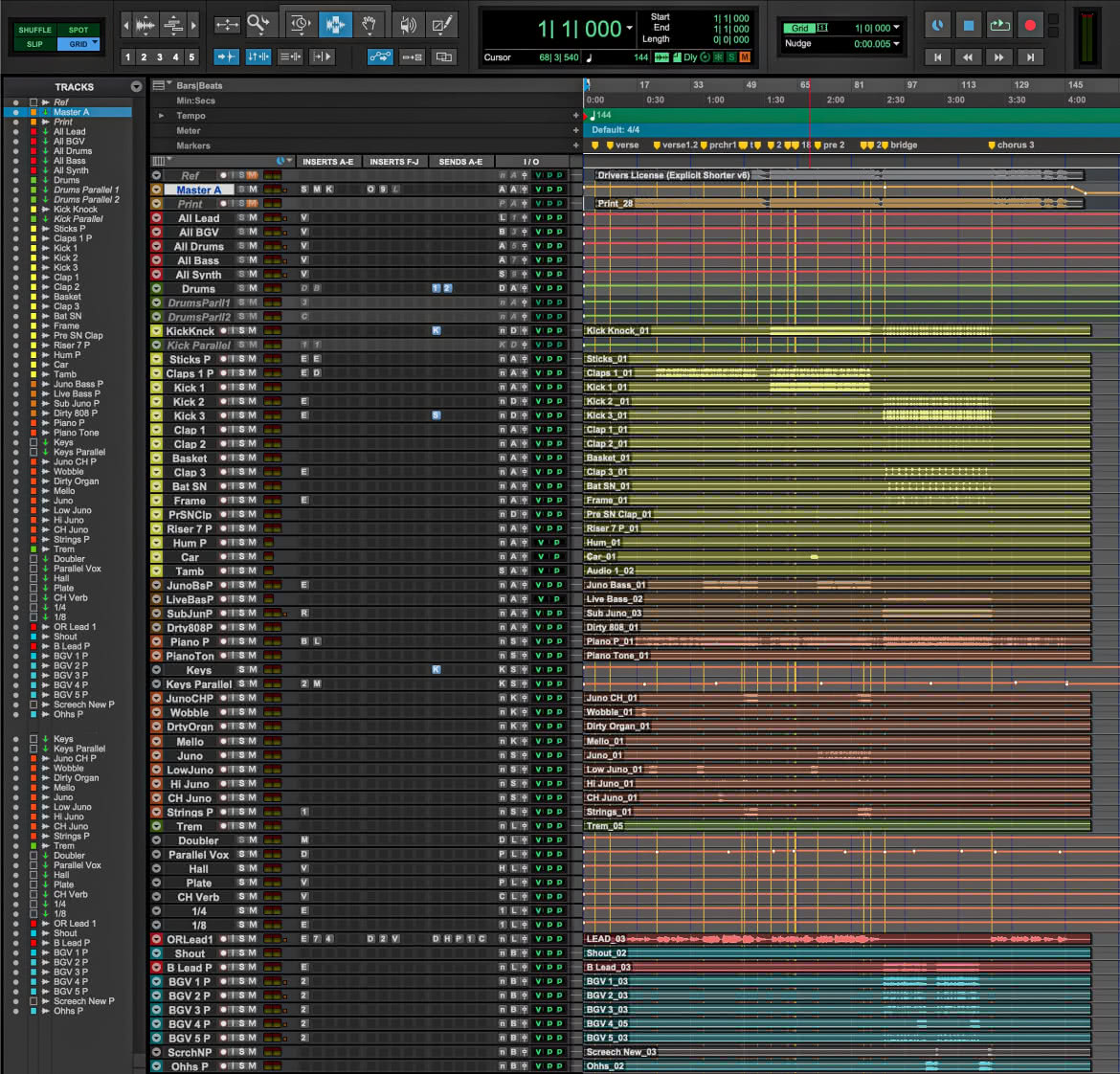
Task: Select the Zoomer tool
Action: coord(258,24)
